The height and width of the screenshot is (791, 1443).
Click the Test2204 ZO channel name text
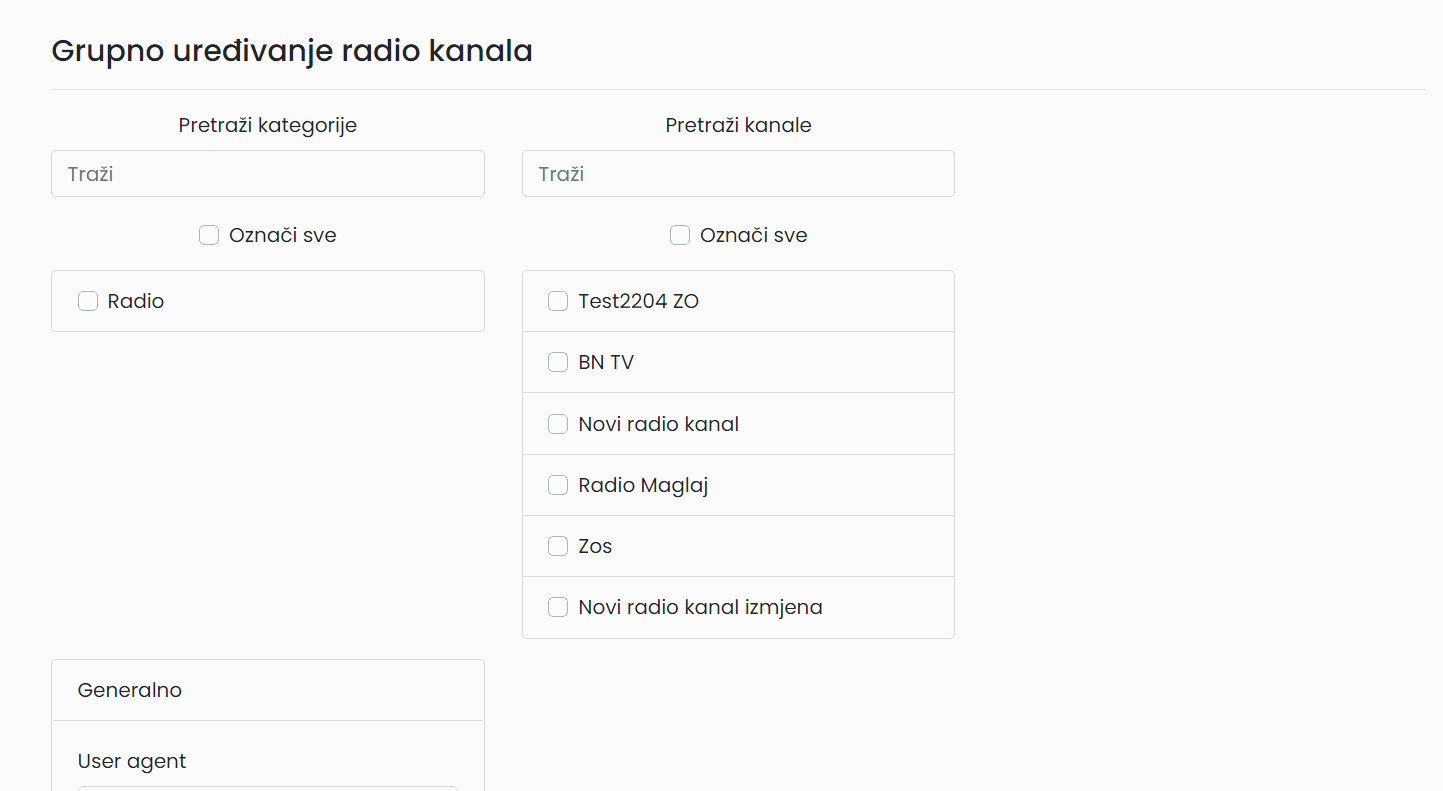point(638,301)
